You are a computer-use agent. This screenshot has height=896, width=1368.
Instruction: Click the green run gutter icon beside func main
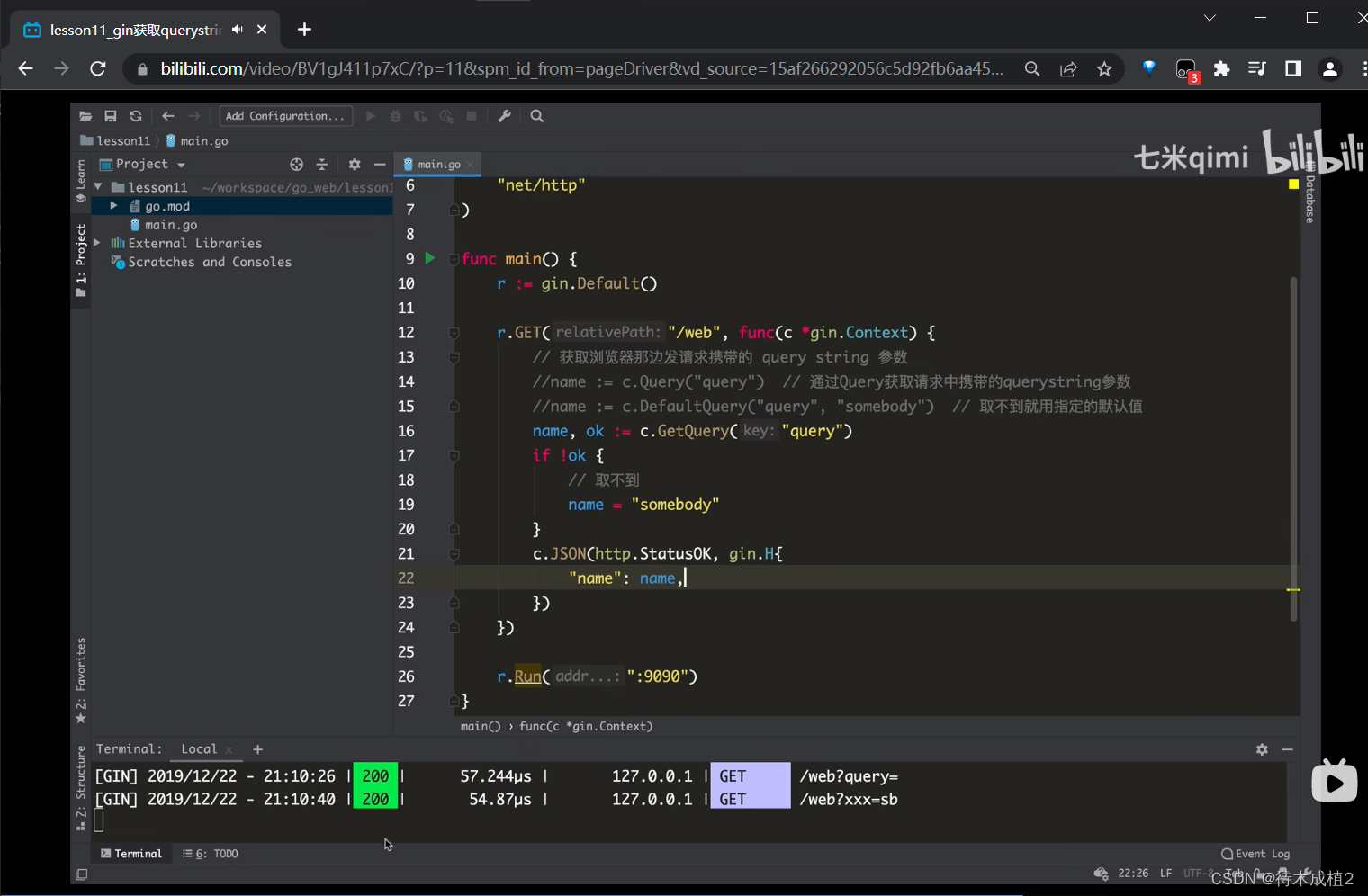coord(430,258)
